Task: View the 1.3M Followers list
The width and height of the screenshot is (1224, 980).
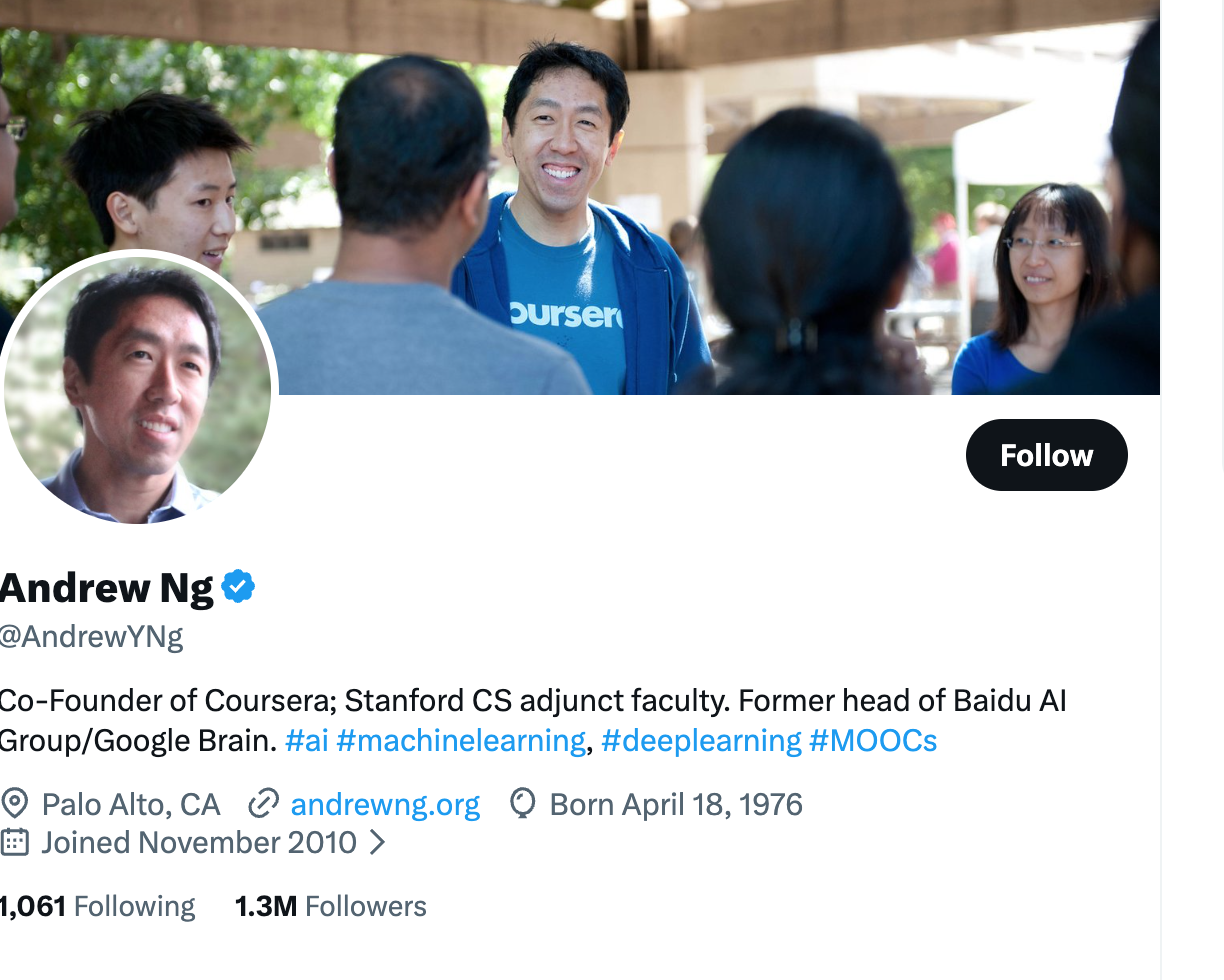Action: (x=331, y=907)
